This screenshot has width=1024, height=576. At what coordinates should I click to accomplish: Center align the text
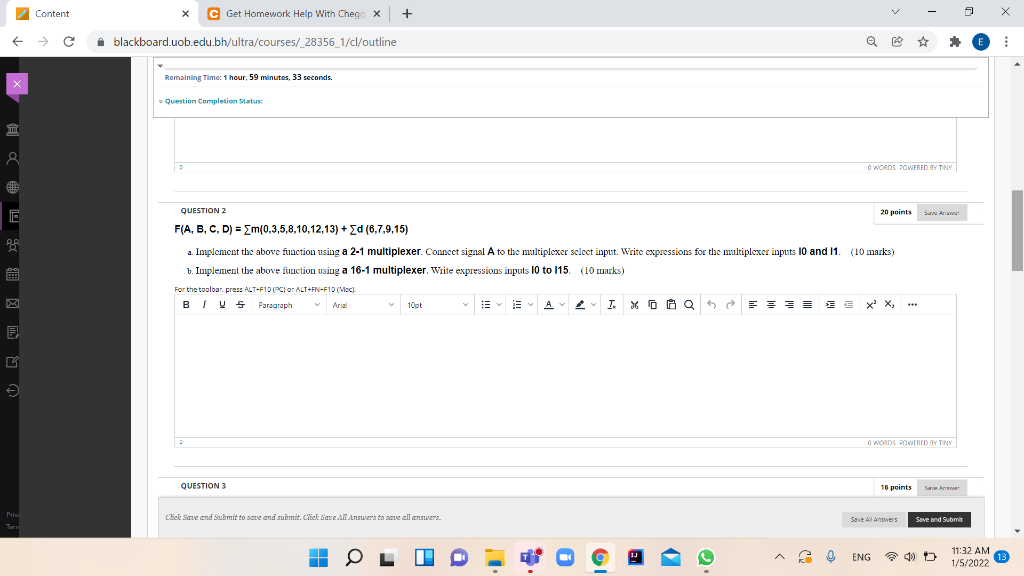[x=771, y=304]
